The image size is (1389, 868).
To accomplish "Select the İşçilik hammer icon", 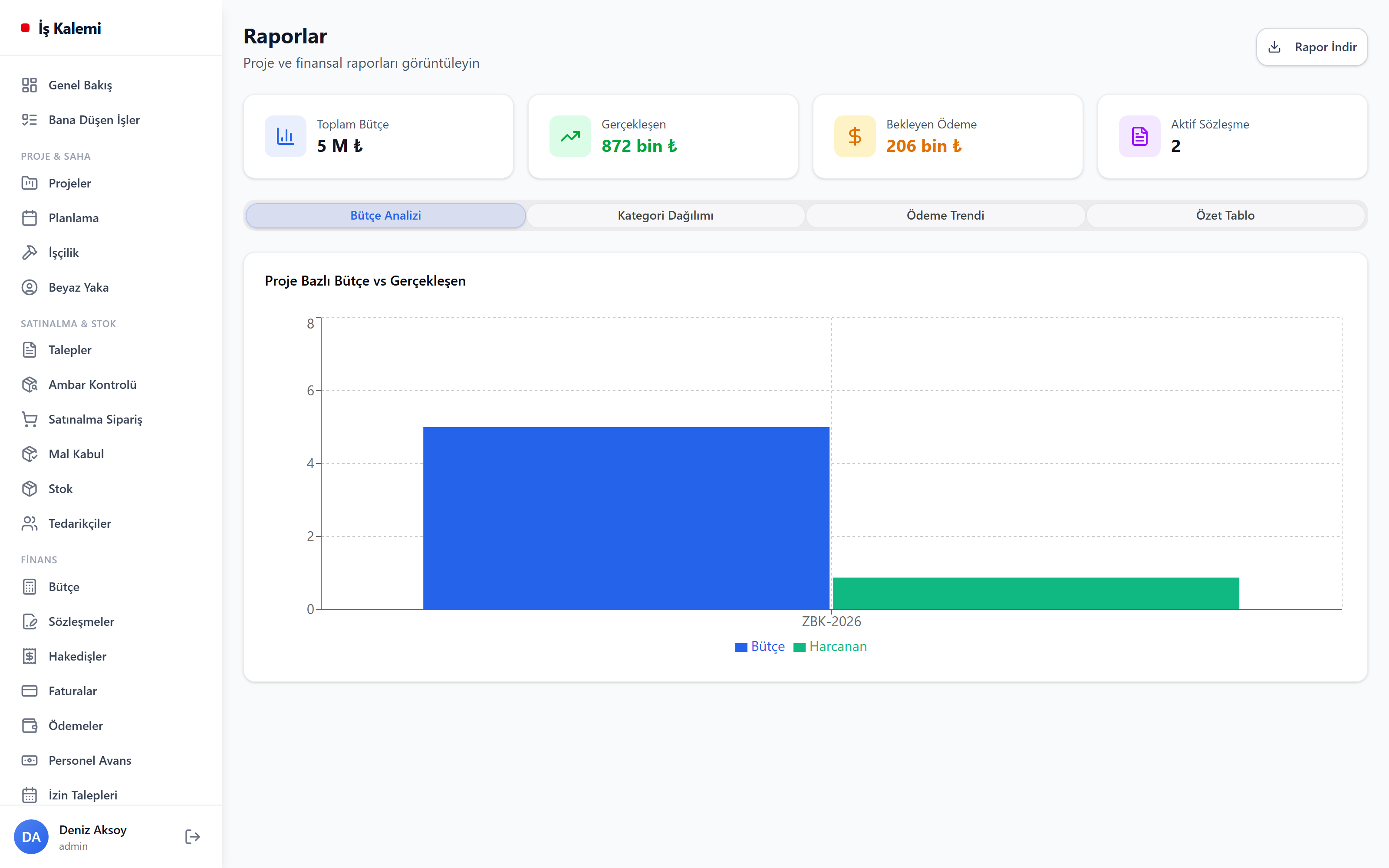I will (x=29, y=253).
